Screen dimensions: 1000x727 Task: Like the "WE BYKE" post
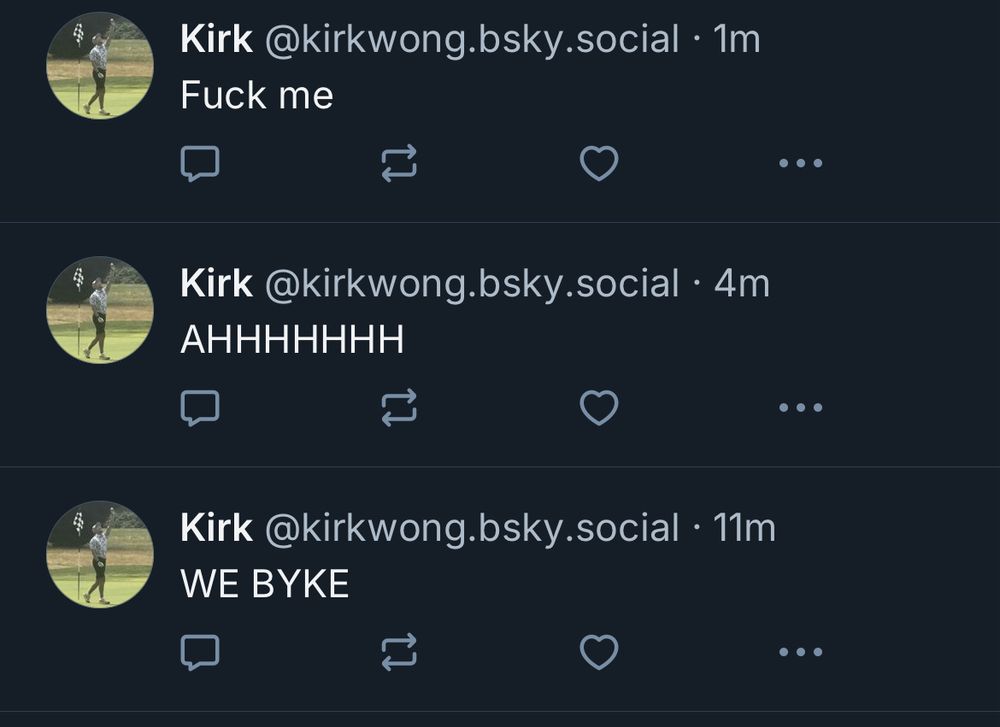coord(599,652)
